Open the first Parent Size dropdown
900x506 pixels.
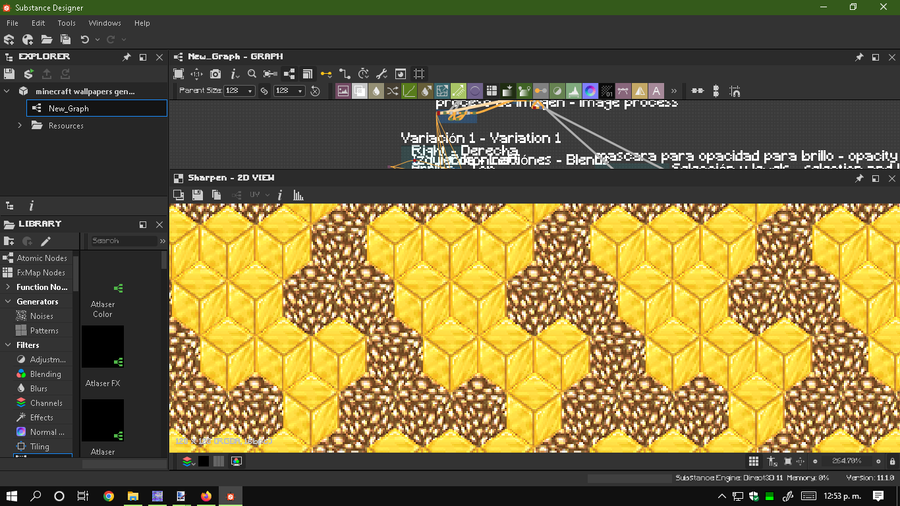pyautogui.click(x=240, y=91)
